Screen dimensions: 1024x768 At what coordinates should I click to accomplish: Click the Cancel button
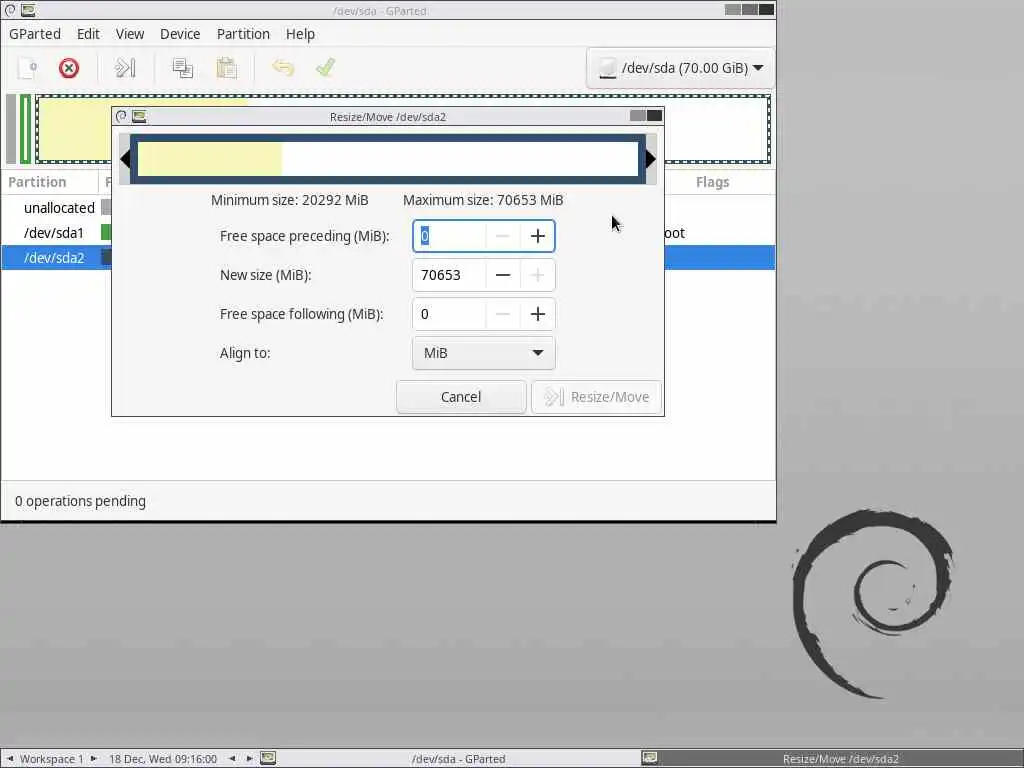(461, 397)
